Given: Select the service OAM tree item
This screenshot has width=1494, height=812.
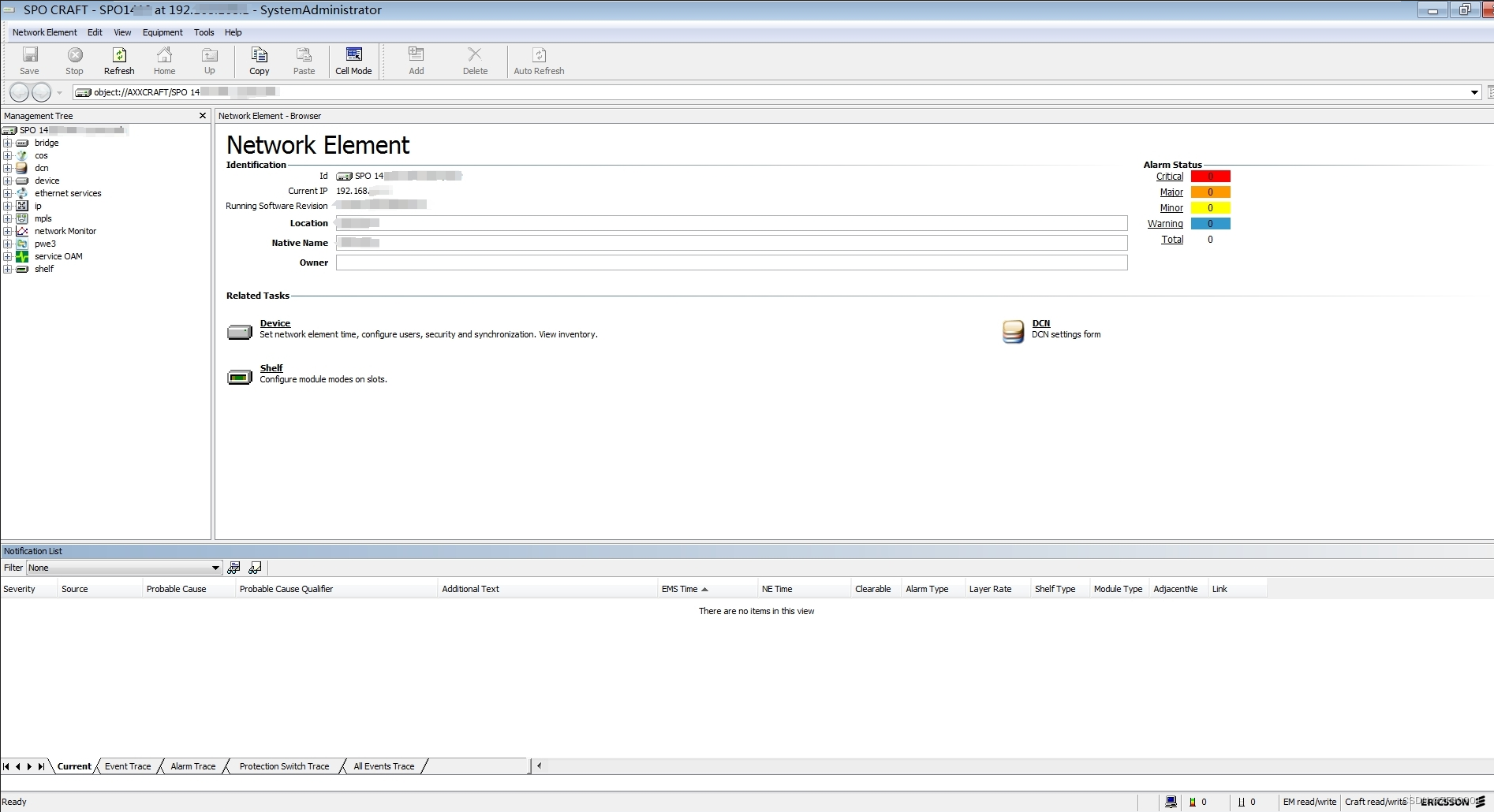Looking at the screenshot, I should click(x=58, y=256).
